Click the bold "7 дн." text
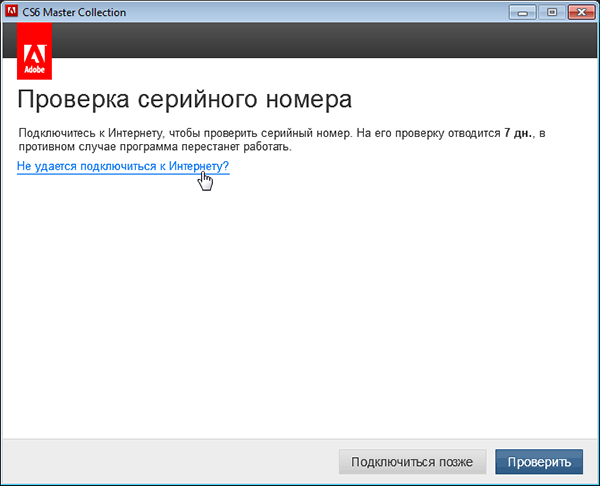The height and width of the screenshot is (486, 600). [518, 133]
